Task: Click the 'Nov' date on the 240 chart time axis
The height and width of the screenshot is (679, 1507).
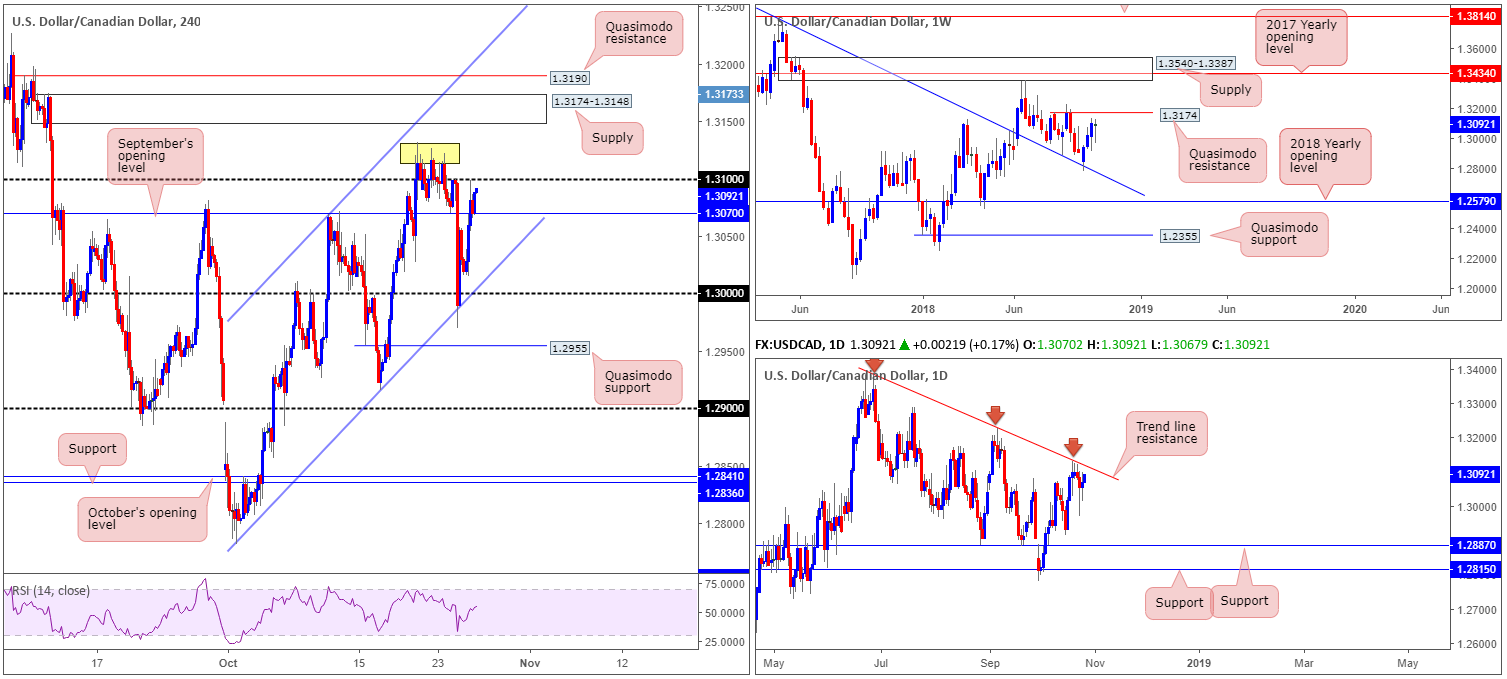Action: tap(530, 662)
